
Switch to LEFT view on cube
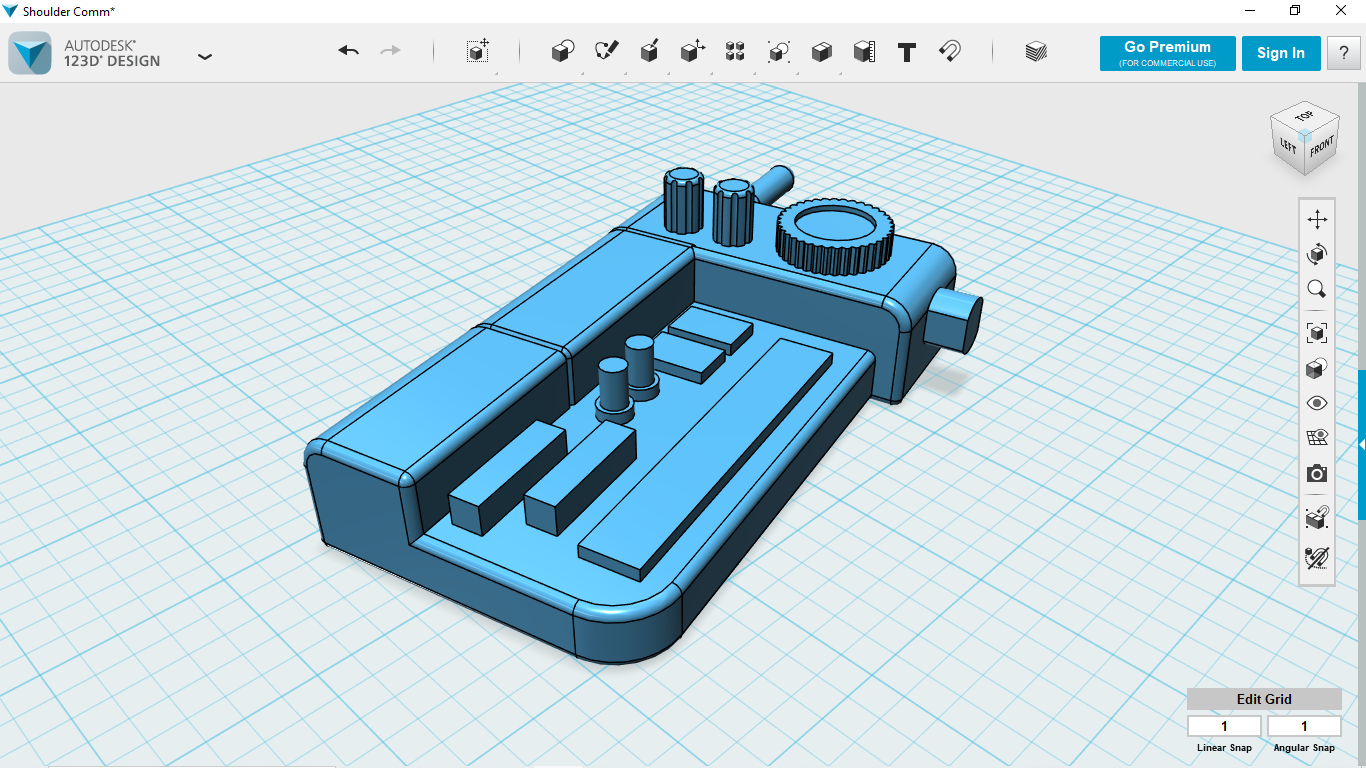(1288, 144)
